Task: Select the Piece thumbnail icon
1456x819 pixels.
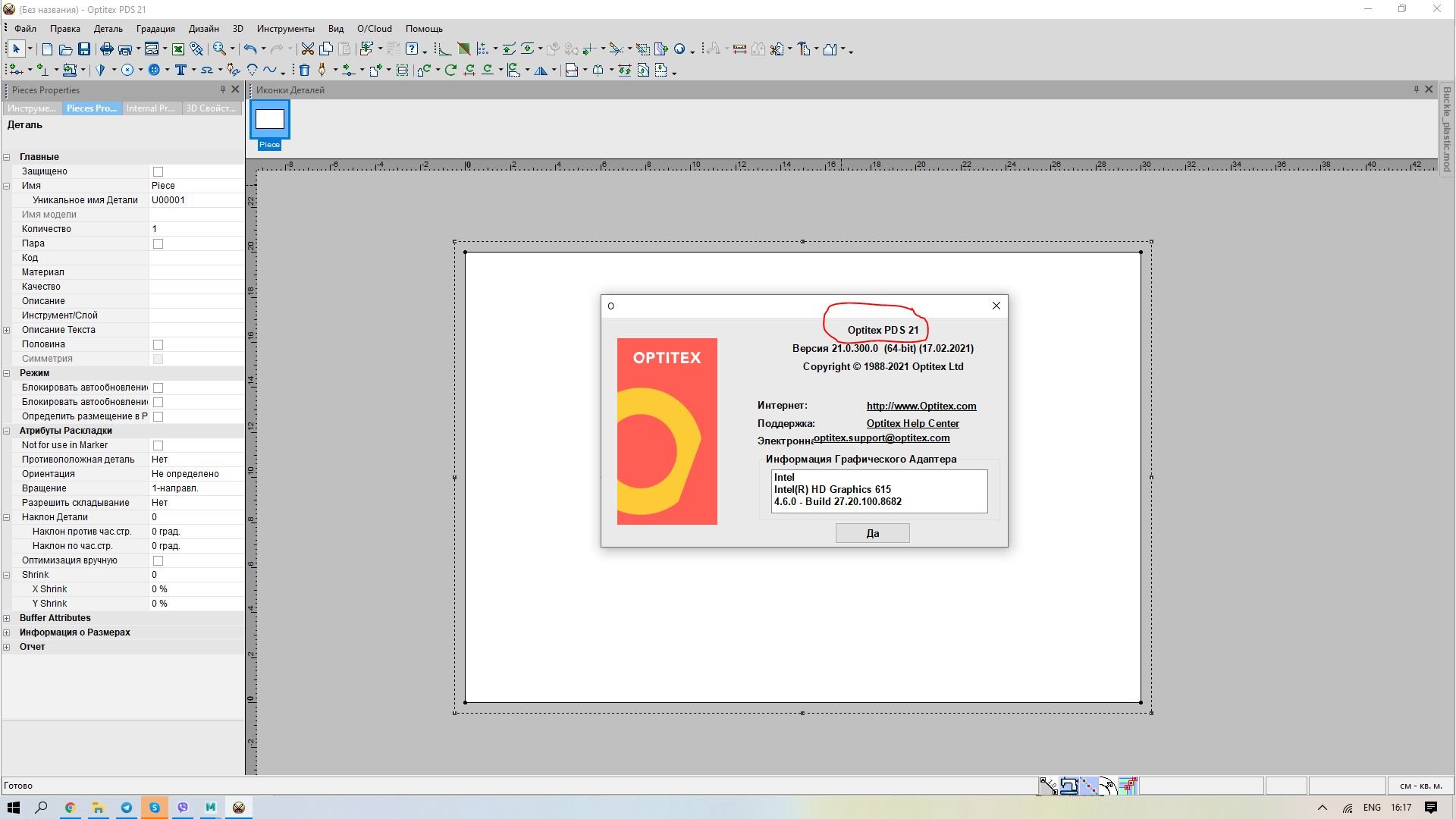Action: click(x=269, y=120)
